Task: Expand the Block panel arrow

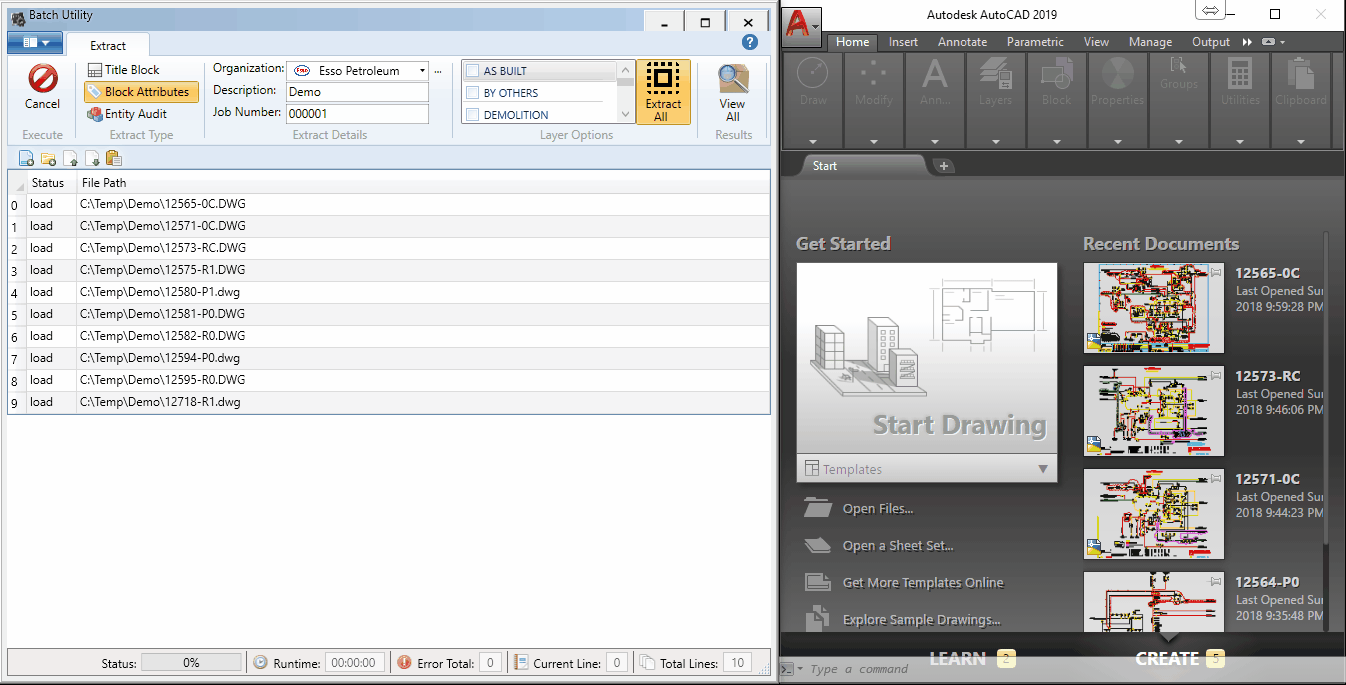Action: (1057, 142)
